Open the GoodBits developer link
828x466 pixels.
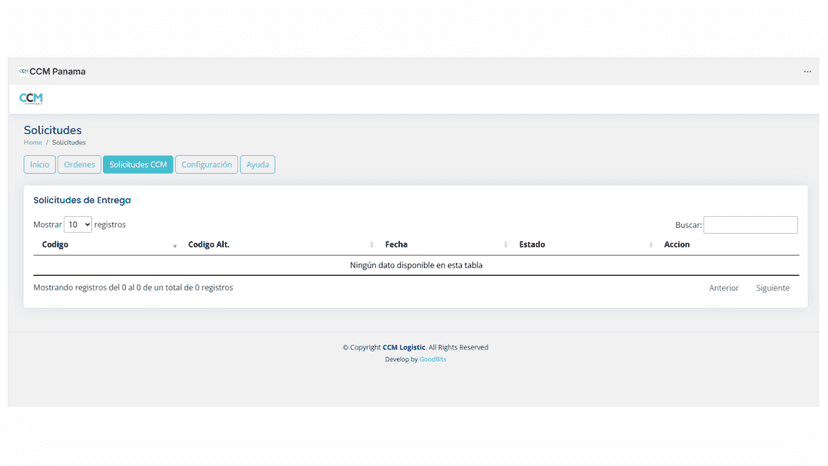point(432,359)
